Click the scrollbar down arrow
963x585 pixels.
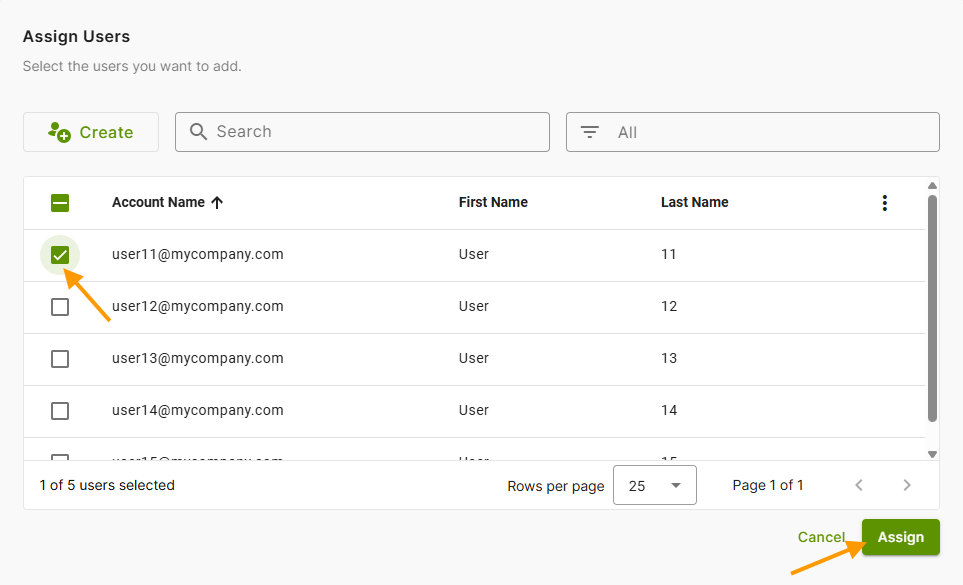[932, 455]
